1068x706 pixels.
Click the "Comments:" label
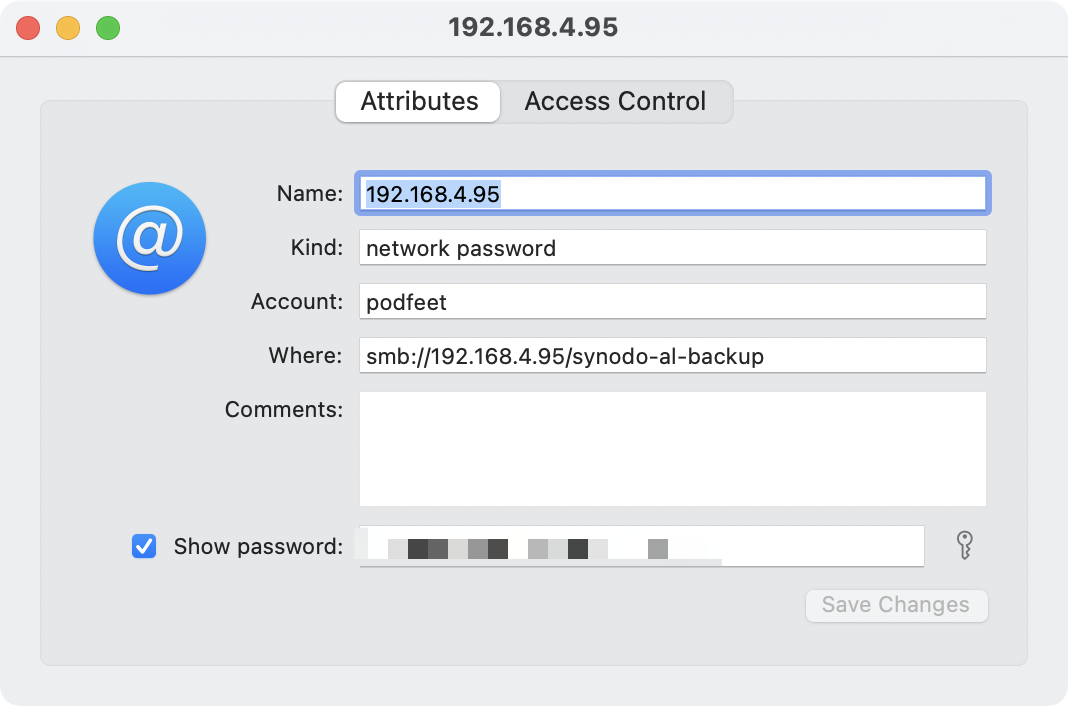pos(284,410)
